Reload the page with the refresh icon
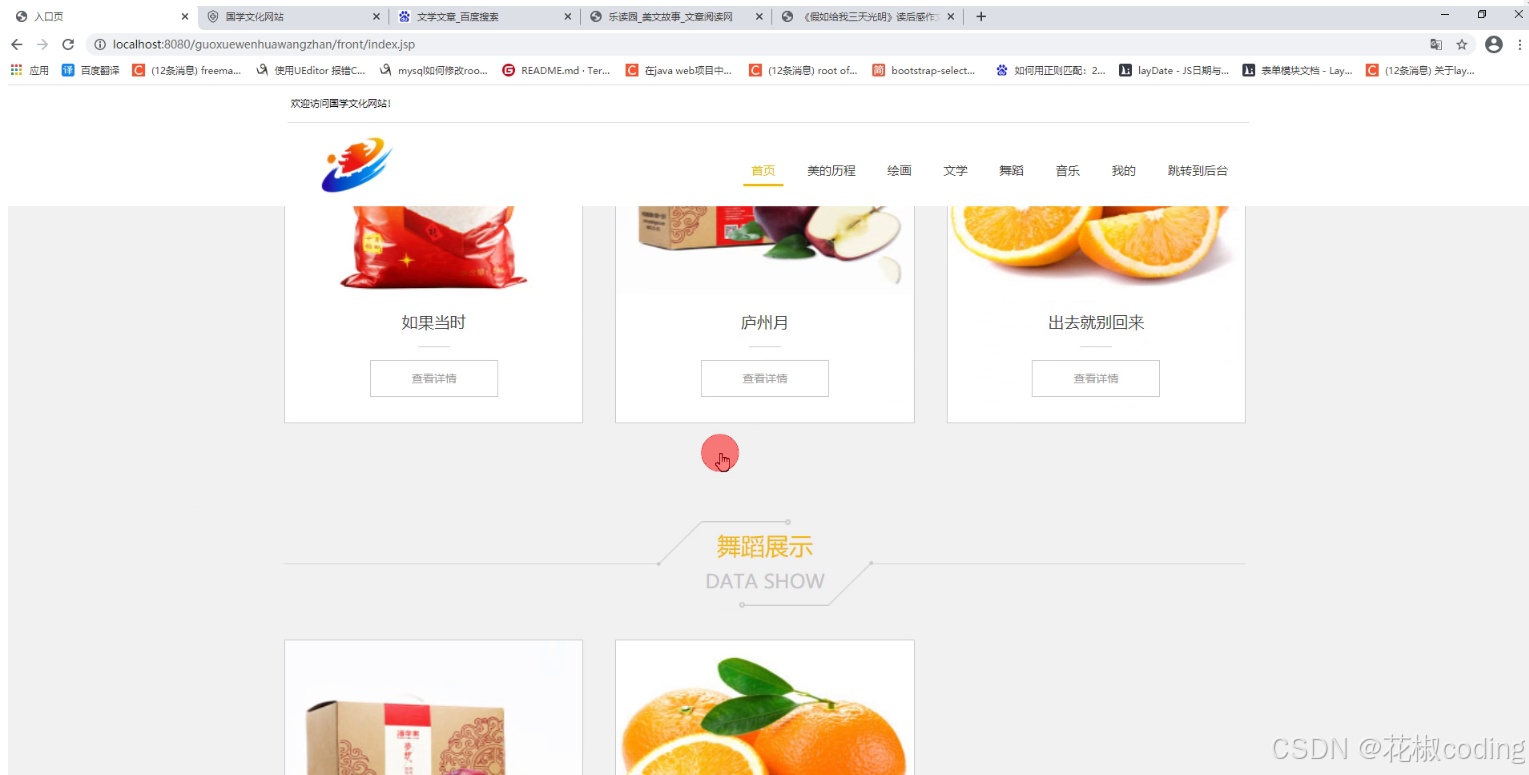The width and height of the screenshot is (1529, 775). [x=67, y=44]
